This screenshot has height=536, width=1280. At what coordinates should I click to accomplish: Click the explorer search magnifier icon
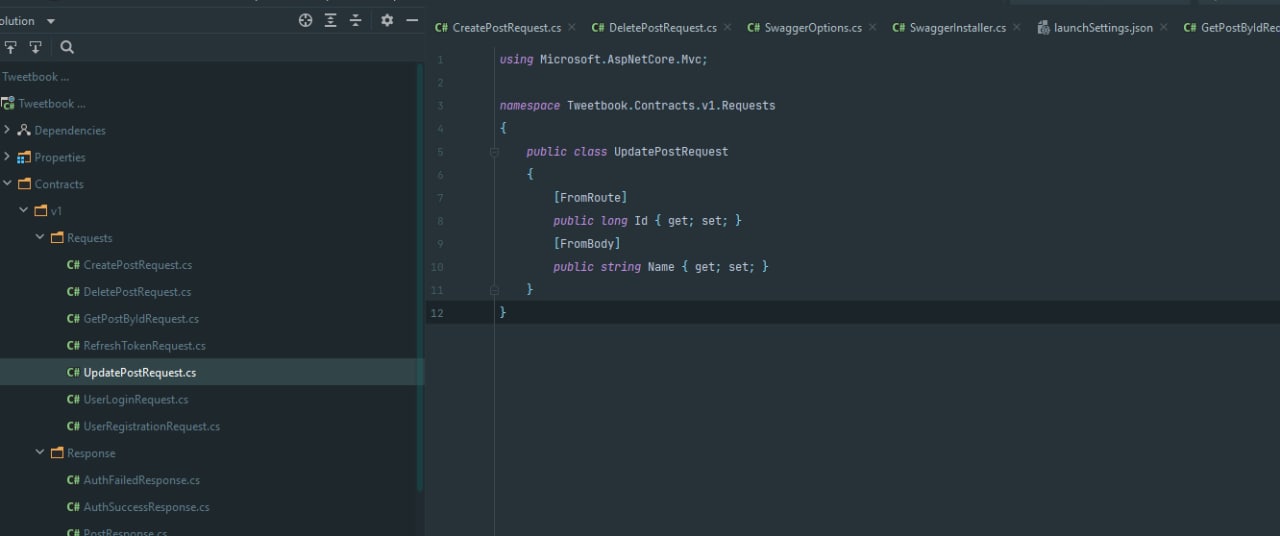pyautogui.click(x=67, y=47)
